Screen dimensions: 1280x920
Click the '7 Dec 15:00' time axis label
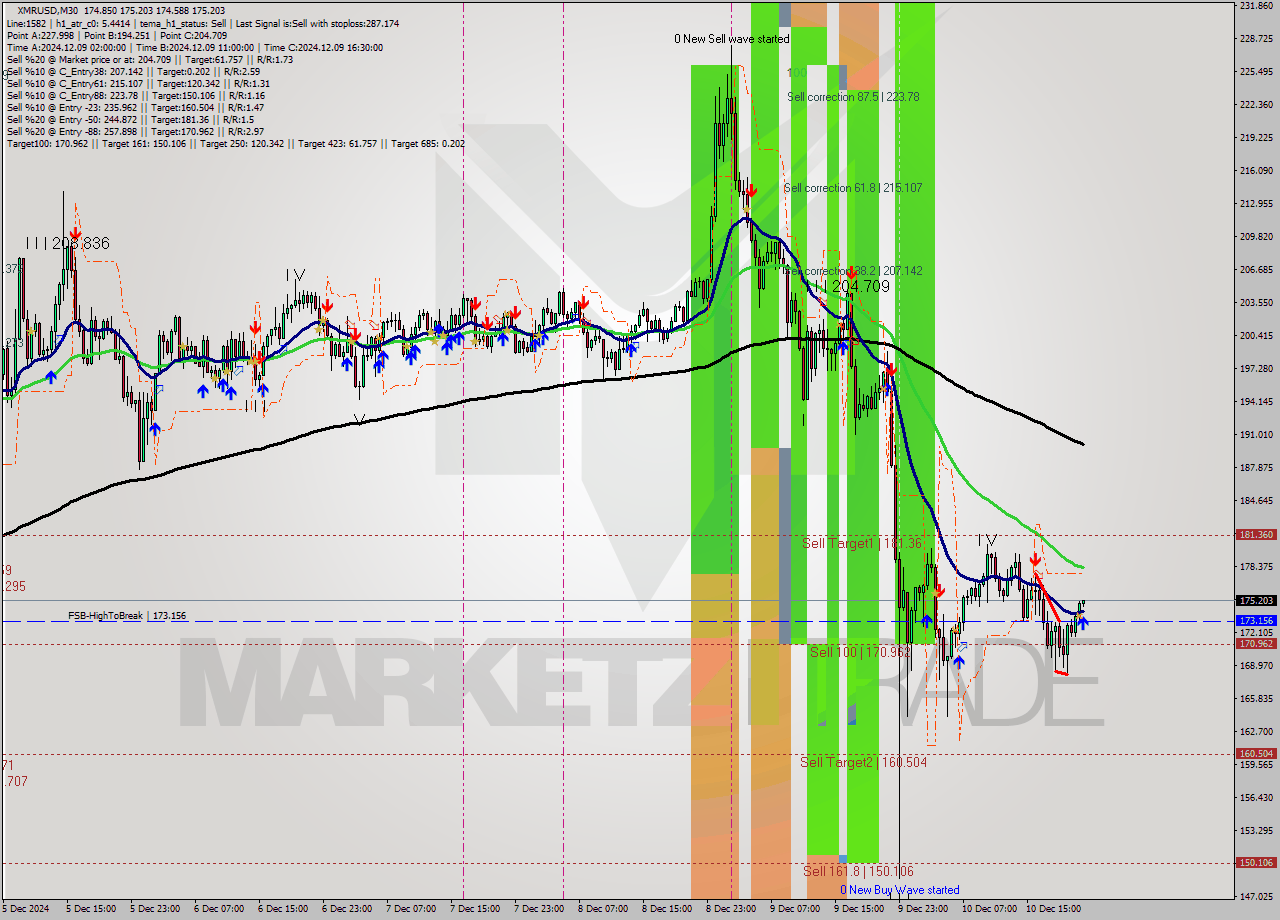point(475,909)
